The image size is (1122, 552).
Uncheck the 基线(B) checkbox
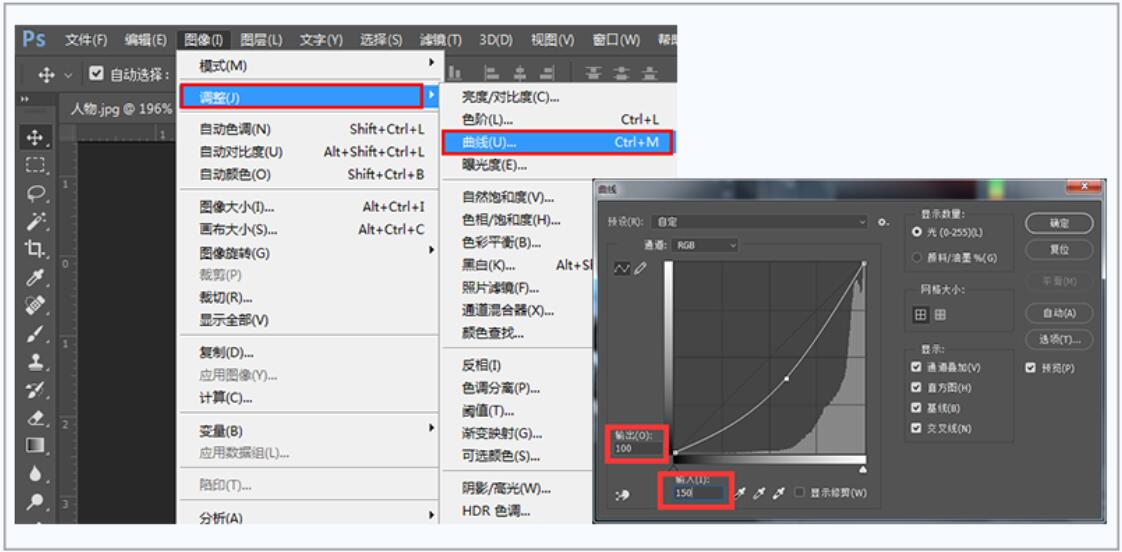click(917, 408)
